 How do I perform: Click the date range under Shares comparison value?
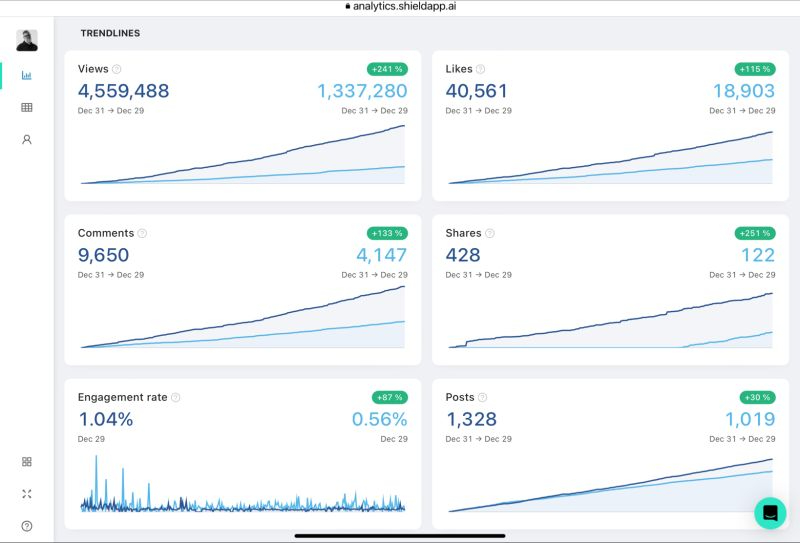click(x=742, y=275)
